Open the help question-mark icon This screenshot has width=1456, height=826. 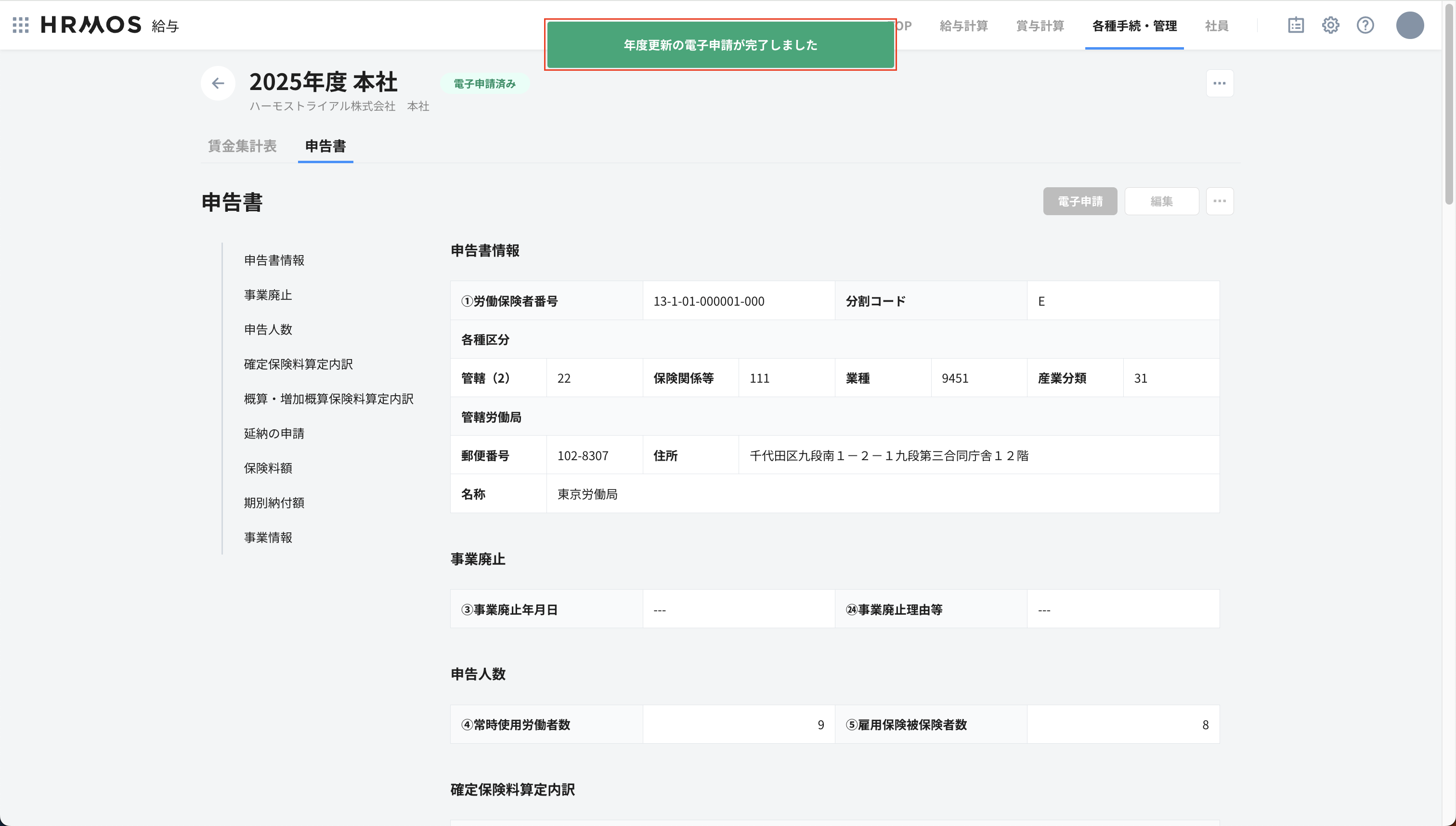pos(1366,25)
